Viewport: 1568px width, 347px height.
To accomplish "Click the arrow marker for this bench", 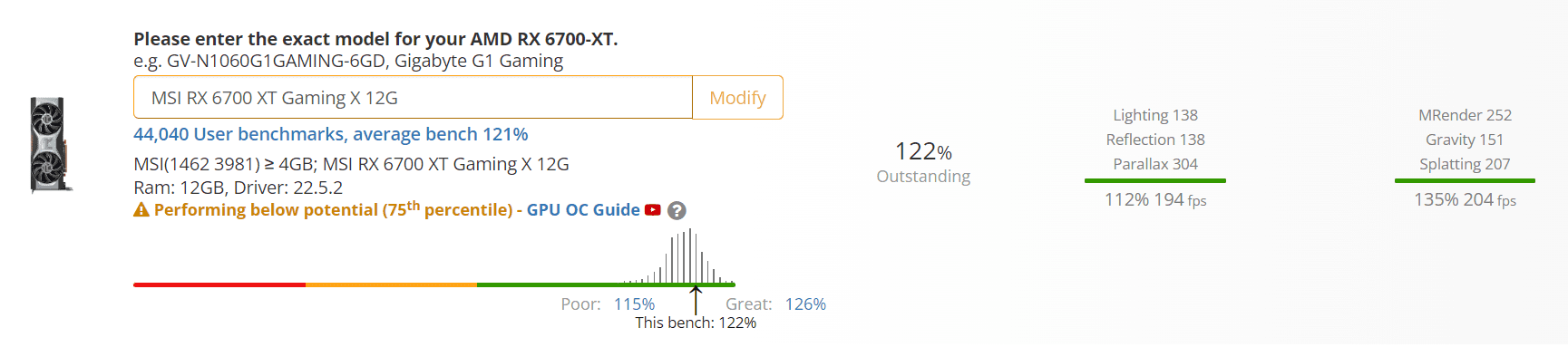I will (696, 300).
